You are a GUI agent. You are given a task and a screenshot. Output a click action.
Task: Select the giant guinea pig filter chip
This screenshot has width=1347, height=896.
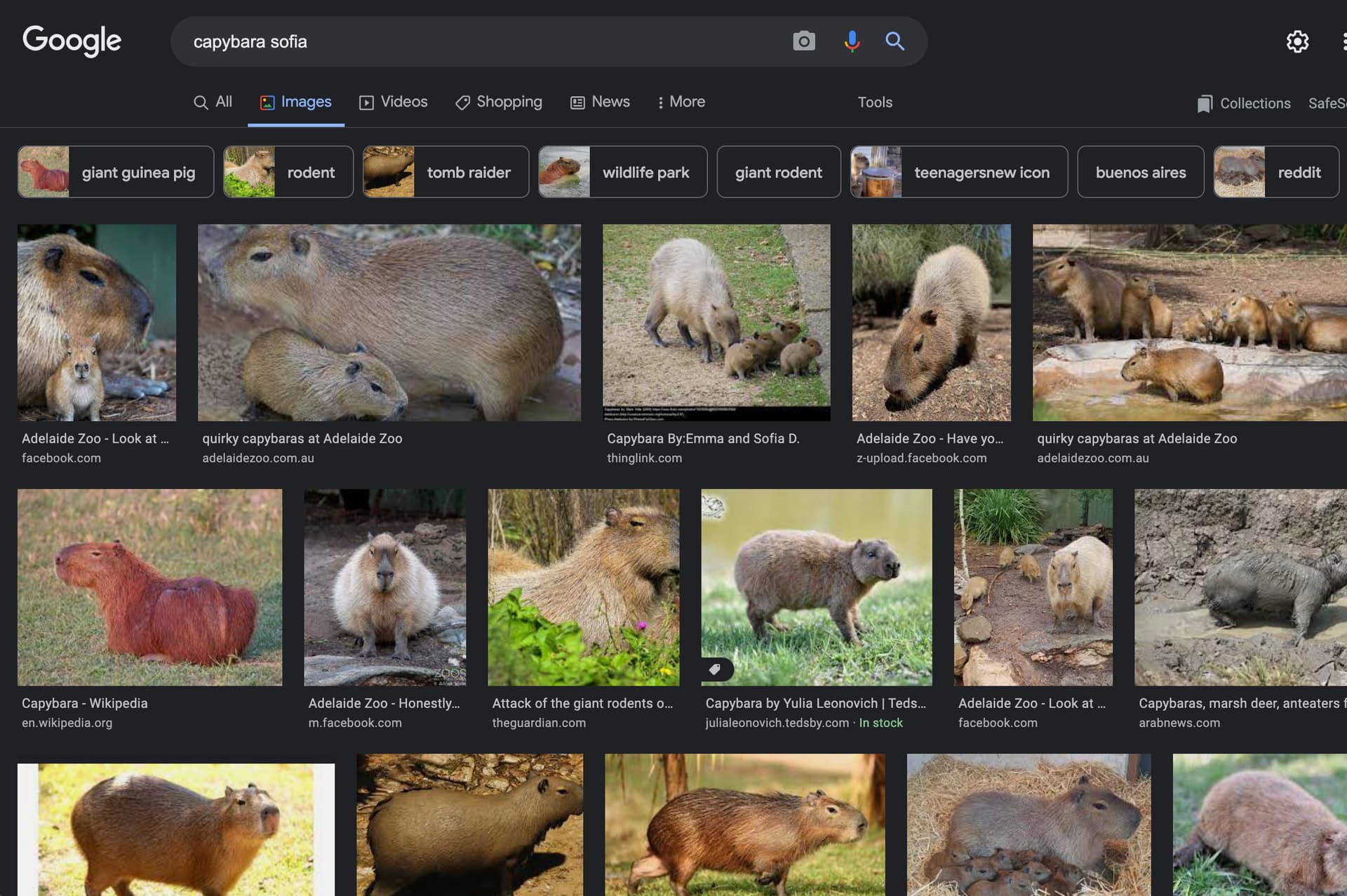coord(116,172)
